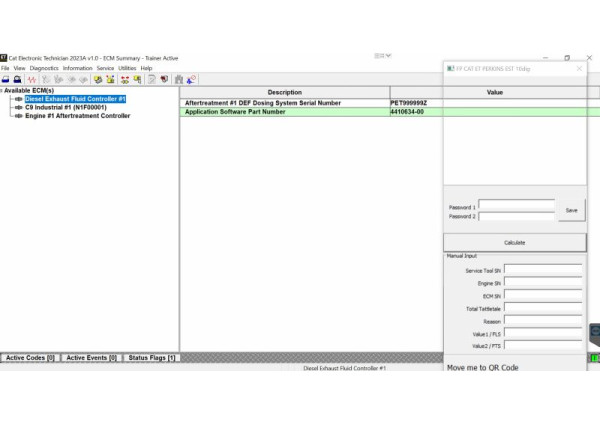Focus the Engine SN input field
The width and height of the screenshot is (600, 425).
pos(543,283)
